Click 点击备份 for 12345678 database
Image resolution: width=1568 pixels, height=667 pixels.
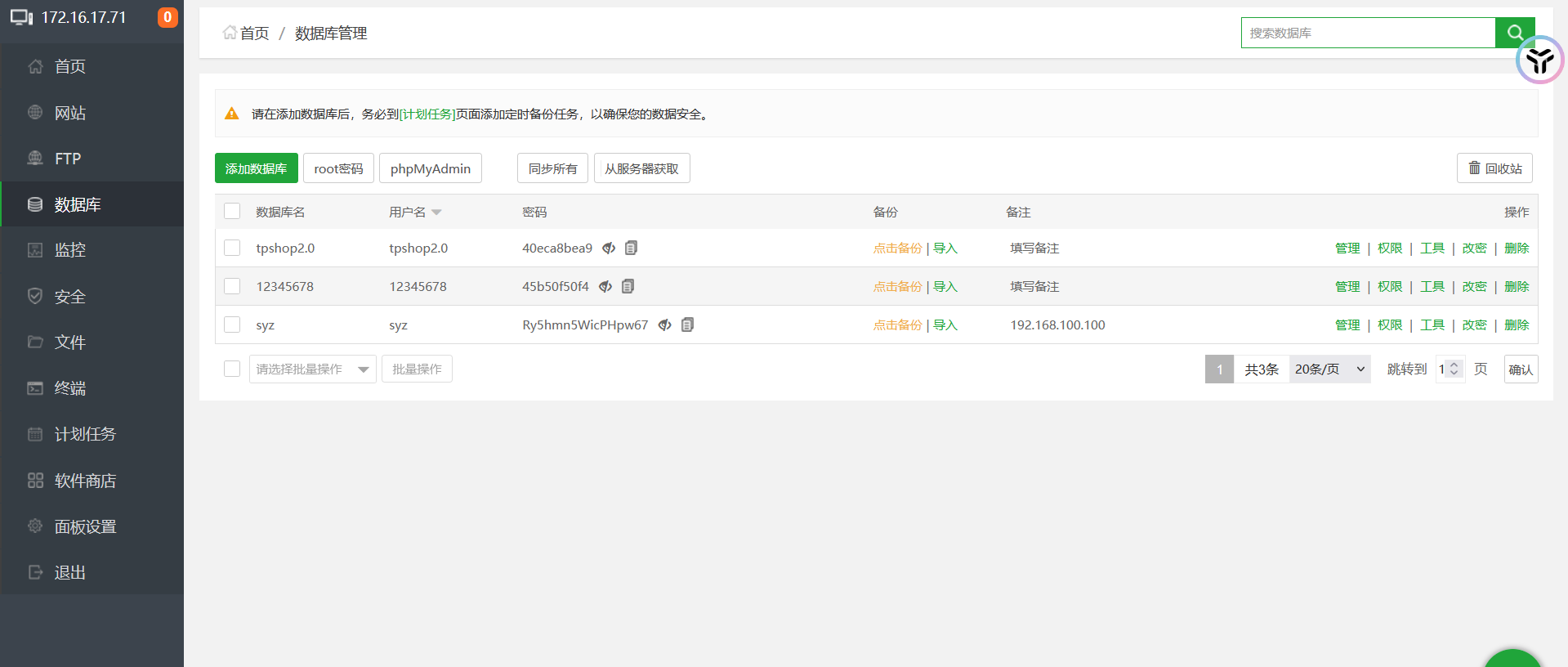click(x=897, y=286)
